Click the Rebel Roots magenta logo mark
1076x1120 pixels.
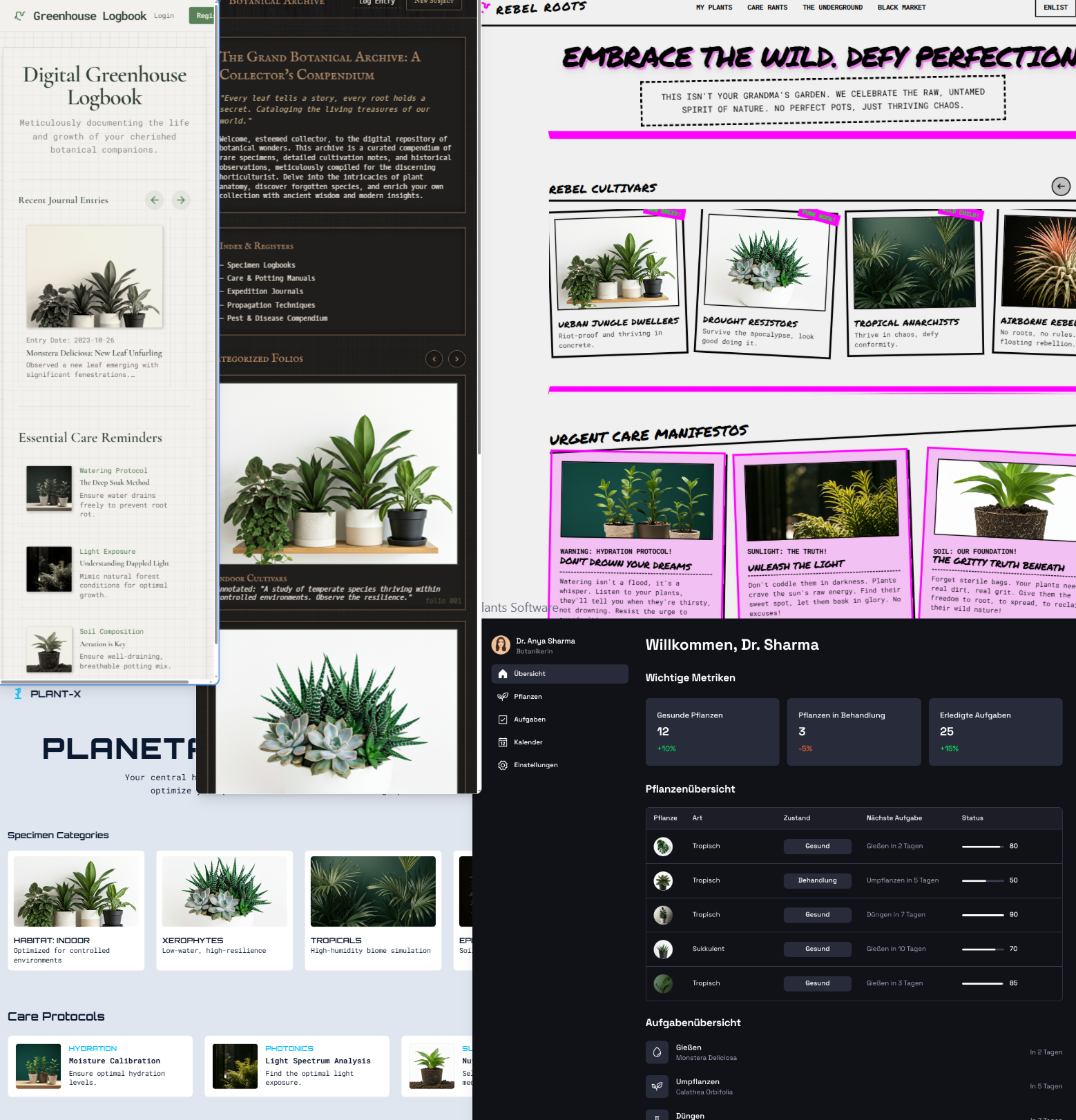click(x=487, y=8)
